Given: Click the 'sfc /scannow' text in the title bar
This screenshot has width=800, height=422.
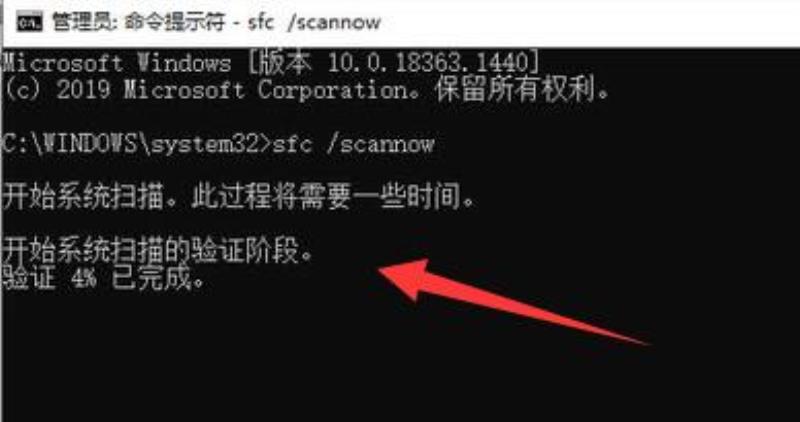Looking at the screenshot, I should (314, 23).
